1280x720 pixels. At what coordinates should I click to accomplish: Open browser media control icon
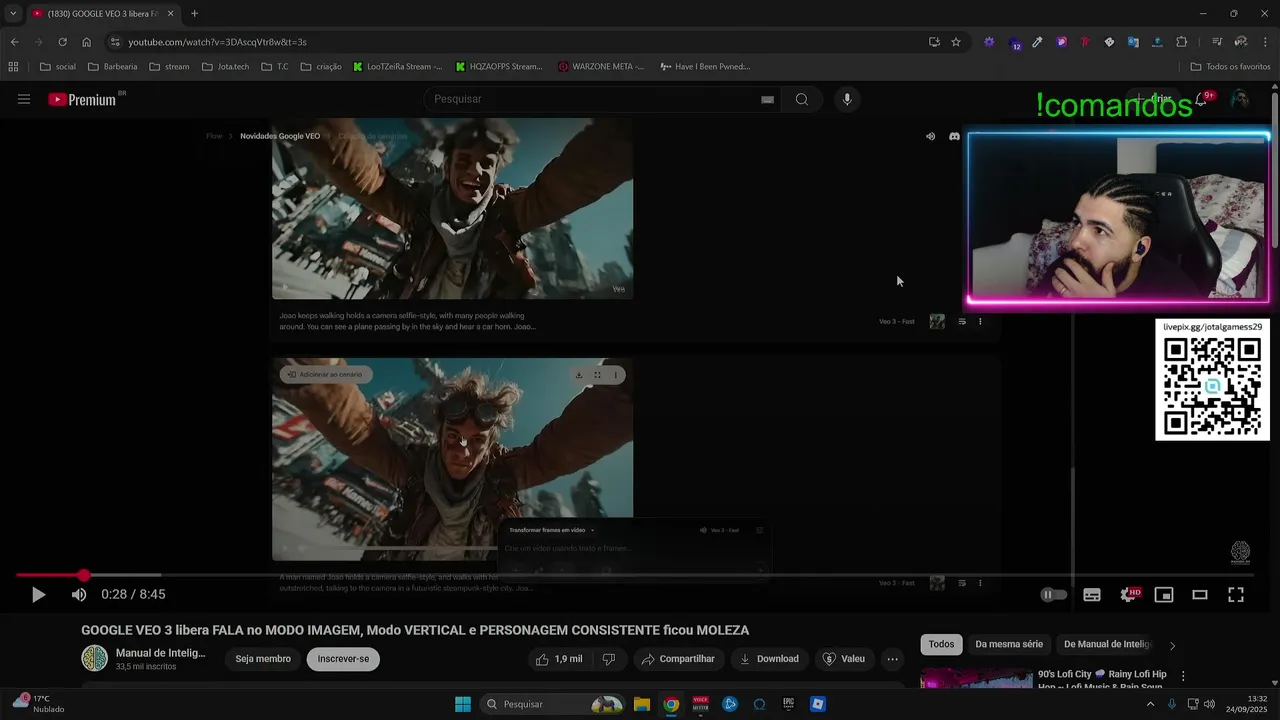click(1217, 42)
